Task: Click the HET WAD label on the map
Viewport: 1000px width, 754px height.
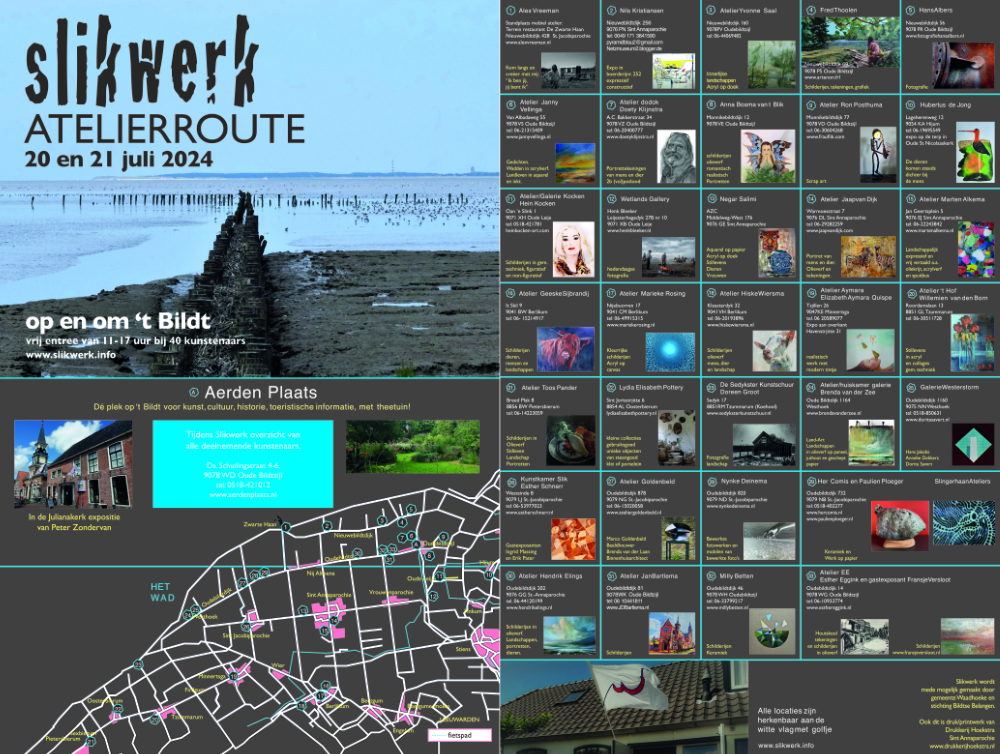Action: coord(162,592)
